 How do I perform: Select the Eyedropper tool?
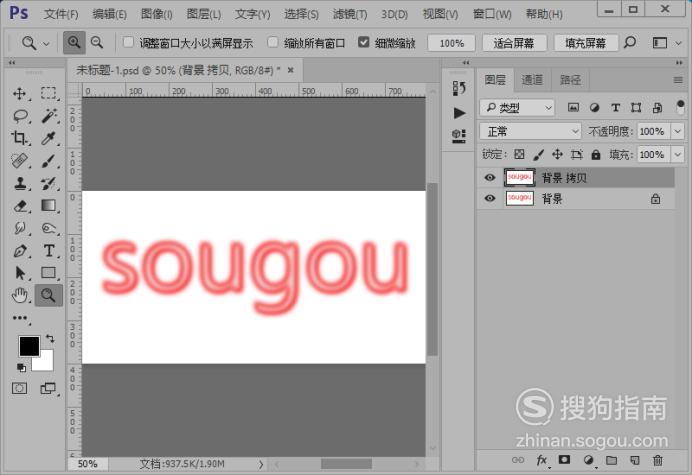[49, 138]
